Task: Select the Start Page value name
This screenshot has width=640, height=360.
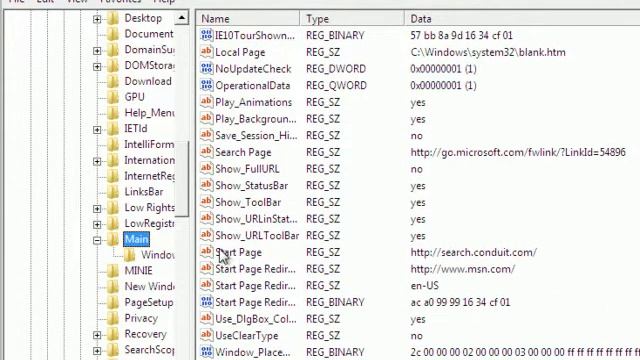Action: (x=238, y=252)
